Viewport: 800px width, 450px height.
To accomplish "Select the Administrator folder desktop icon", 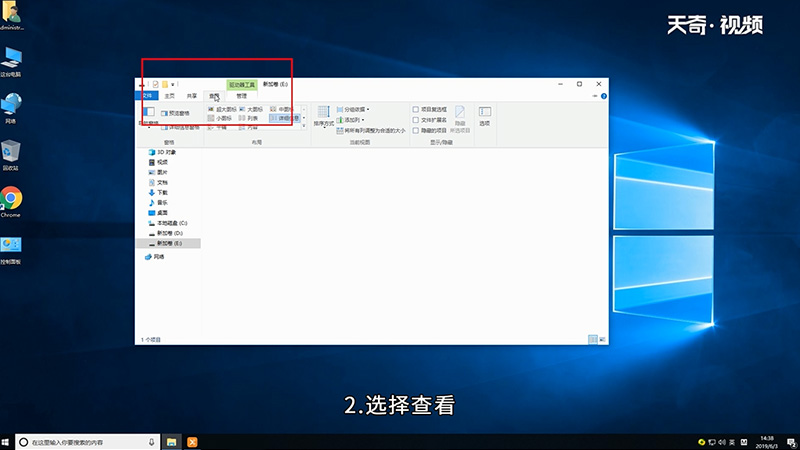I will pyautogui.click(x=11, y=15).
